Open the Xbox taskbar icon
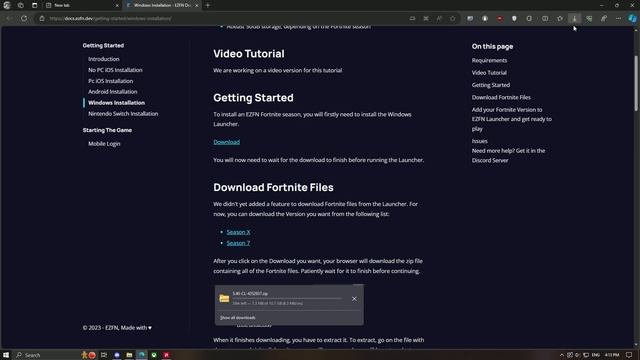The width and height of the screenshot is (640, 360). tap(154, 355)
